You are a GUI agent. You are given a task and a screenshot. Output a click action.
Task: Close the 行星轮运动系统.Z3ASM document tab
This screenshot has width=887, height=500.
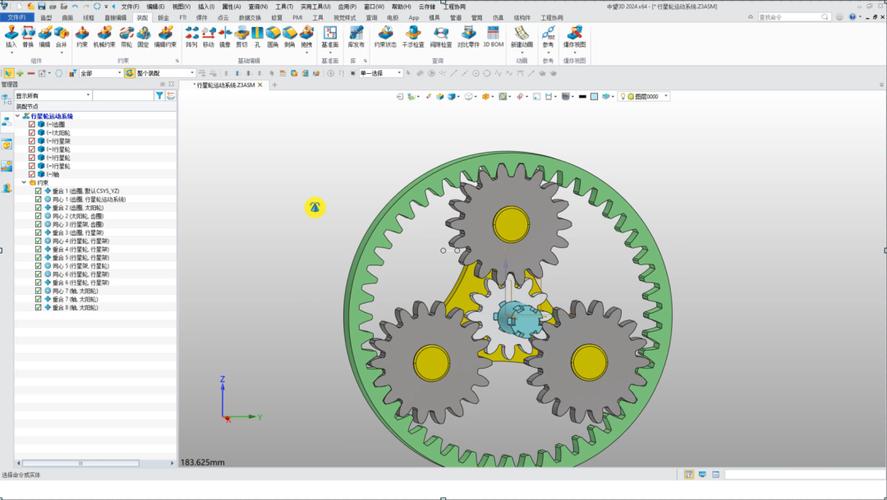click(260, 85)
